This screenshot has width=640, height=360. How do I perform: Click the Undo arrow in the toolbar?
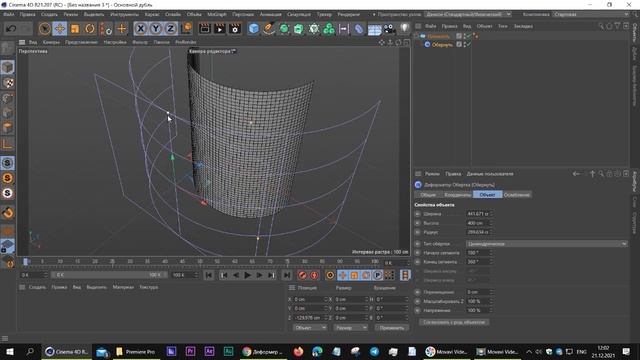tap(11, 29)
